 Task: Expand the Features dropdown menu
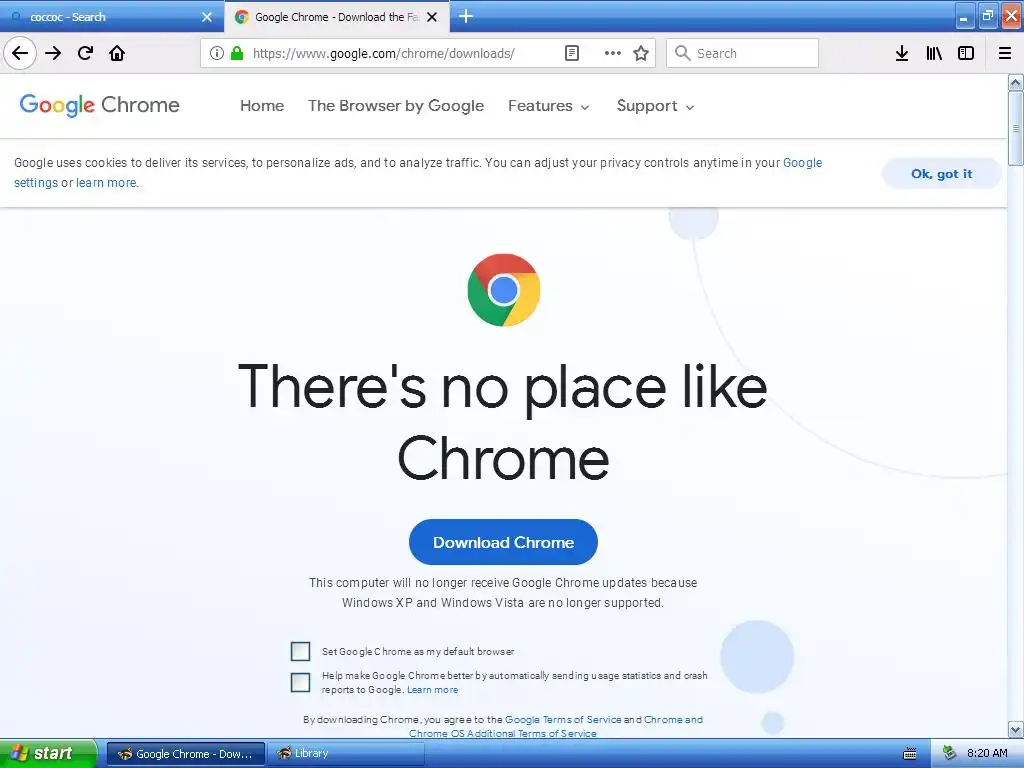549,106
